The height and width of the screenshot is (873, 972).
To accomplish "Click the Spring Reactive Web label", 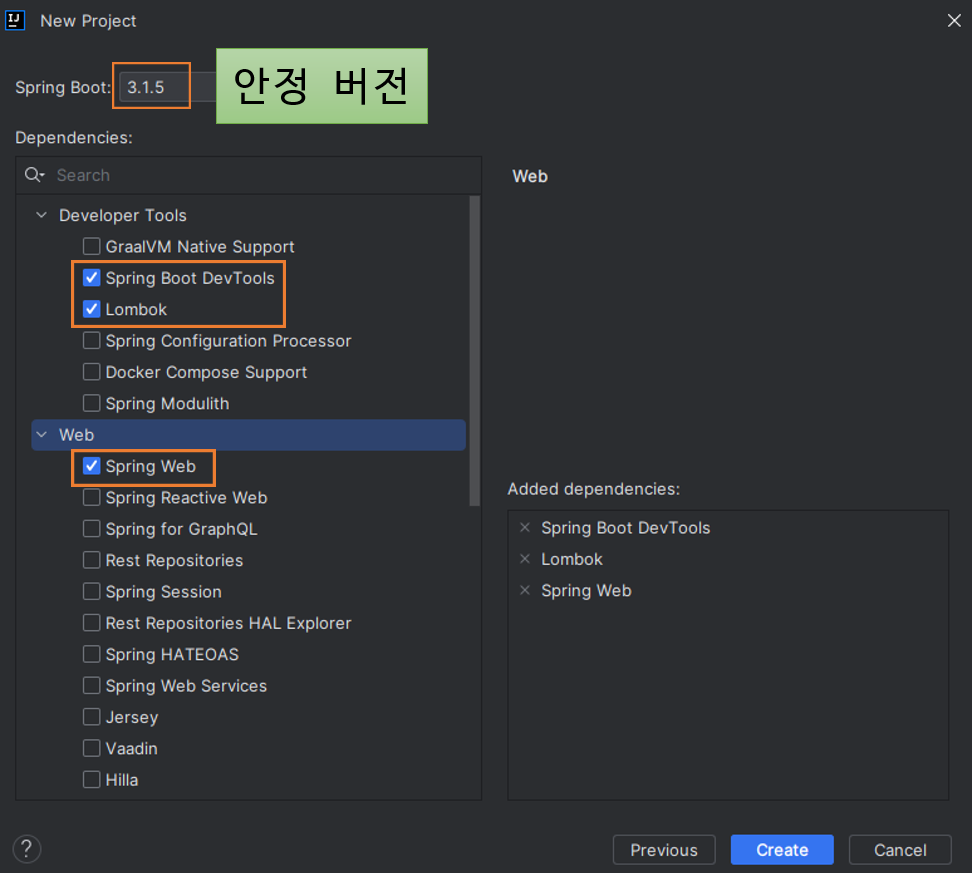I will pyautogui.click(x=187, y=498).
